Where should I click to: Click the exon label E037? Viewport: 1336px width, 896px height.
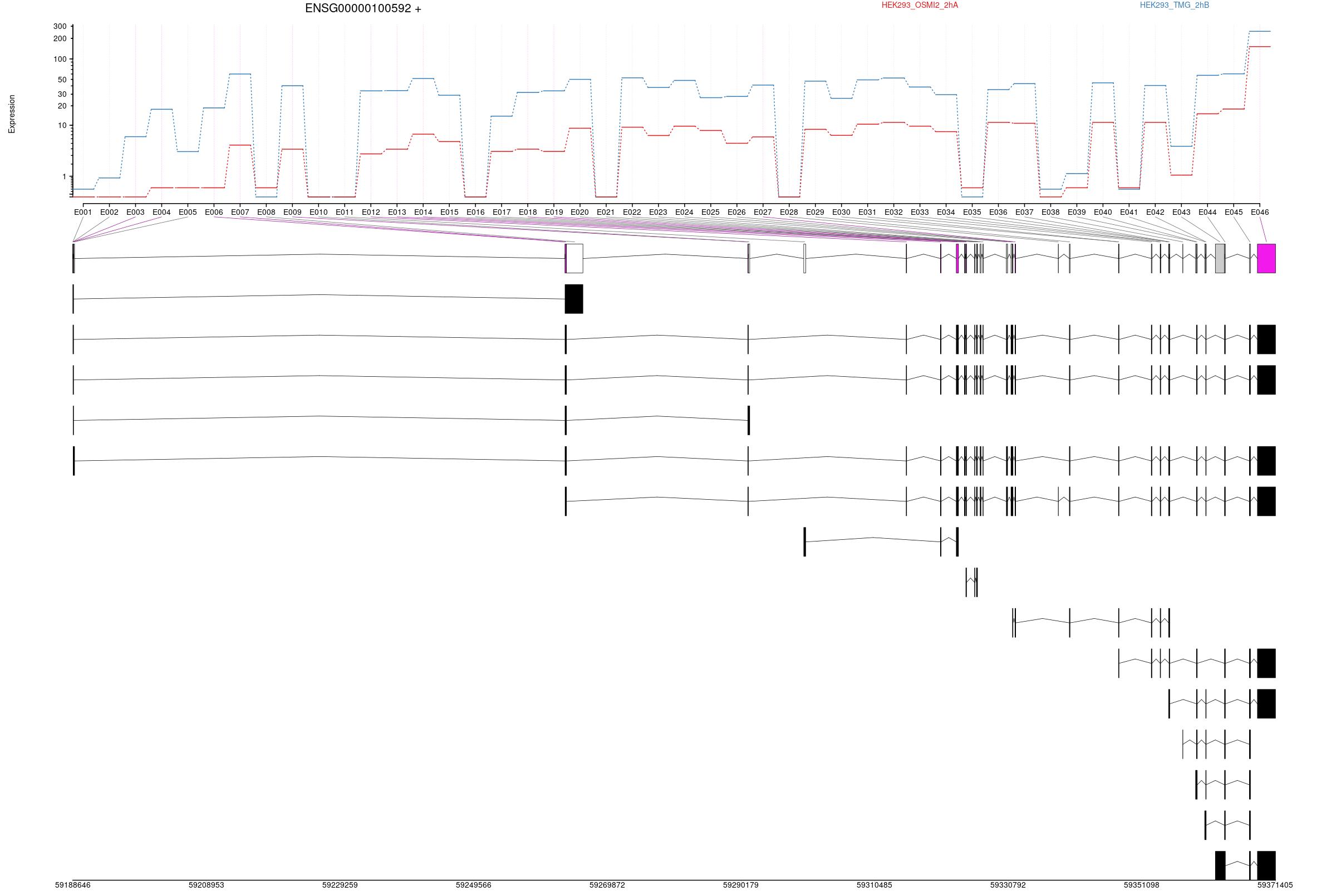click(1025, 212)
